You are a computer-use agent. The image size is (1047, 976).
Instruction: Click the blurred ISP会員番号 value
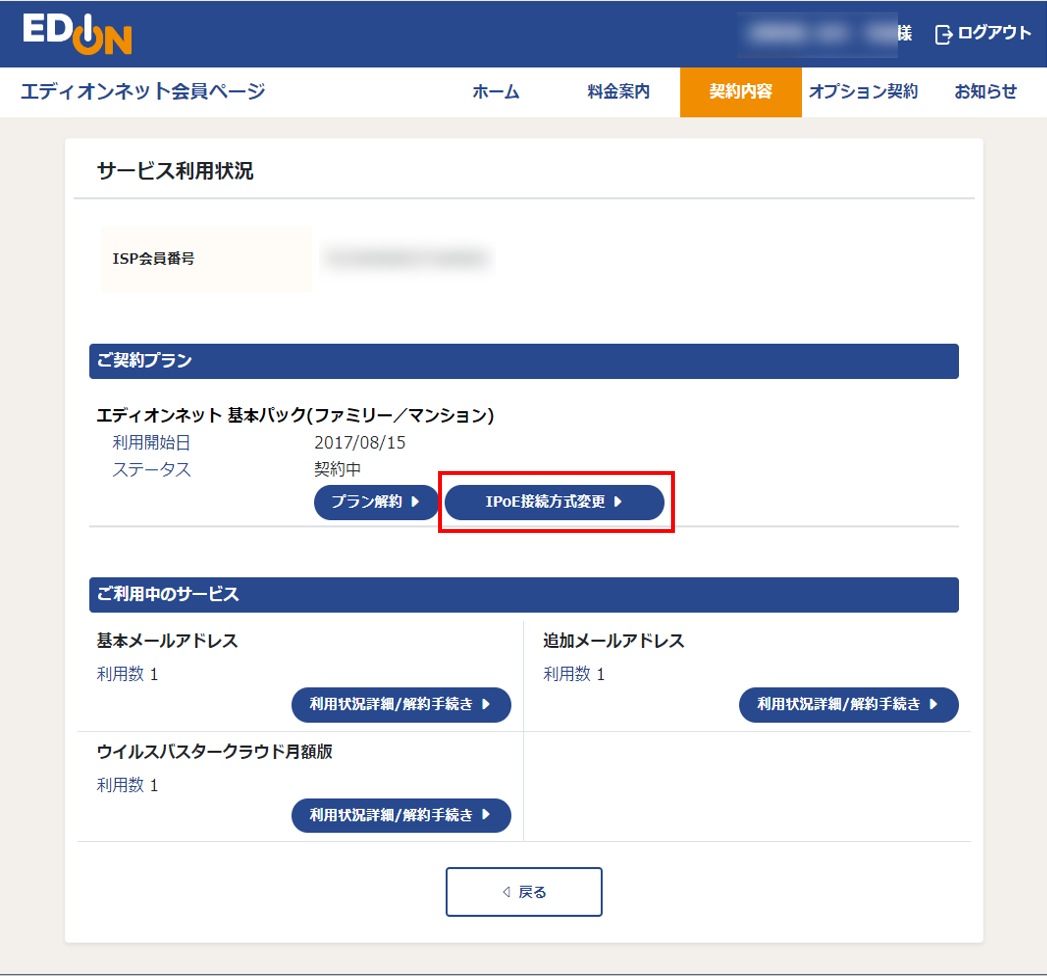click(407, 259)
